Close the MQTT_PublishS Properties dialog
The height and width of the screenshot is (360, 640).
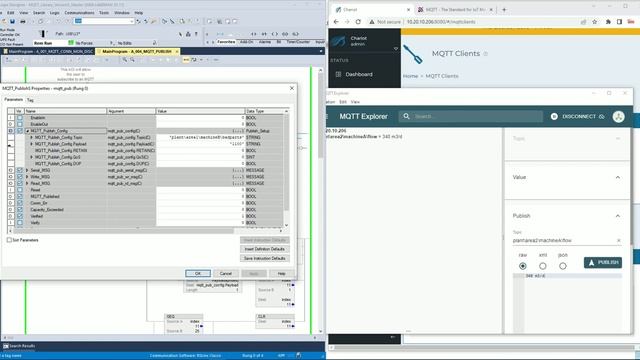(291, 88)
